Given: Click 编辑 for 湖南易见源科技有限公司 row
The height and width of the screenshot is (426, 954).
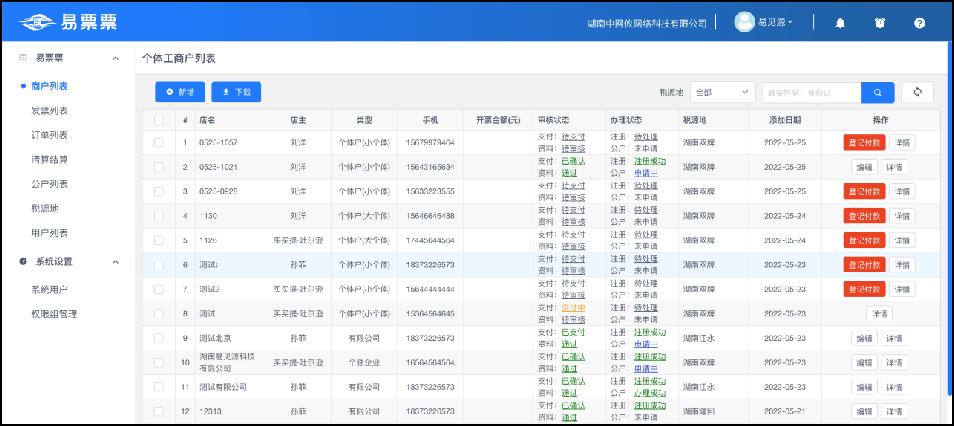Looking at the screenshot, I should tap(864, 362).
